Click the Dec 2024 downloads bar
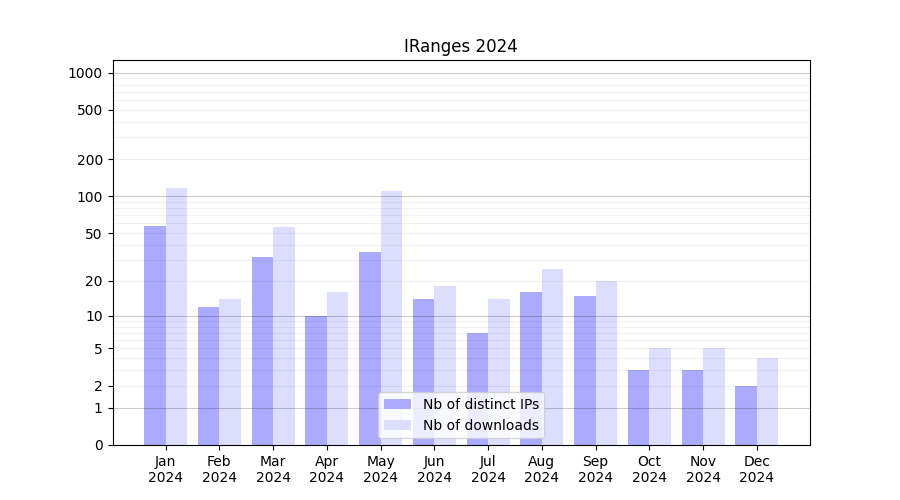The image size is (900, 500). (x=767, y=401)
